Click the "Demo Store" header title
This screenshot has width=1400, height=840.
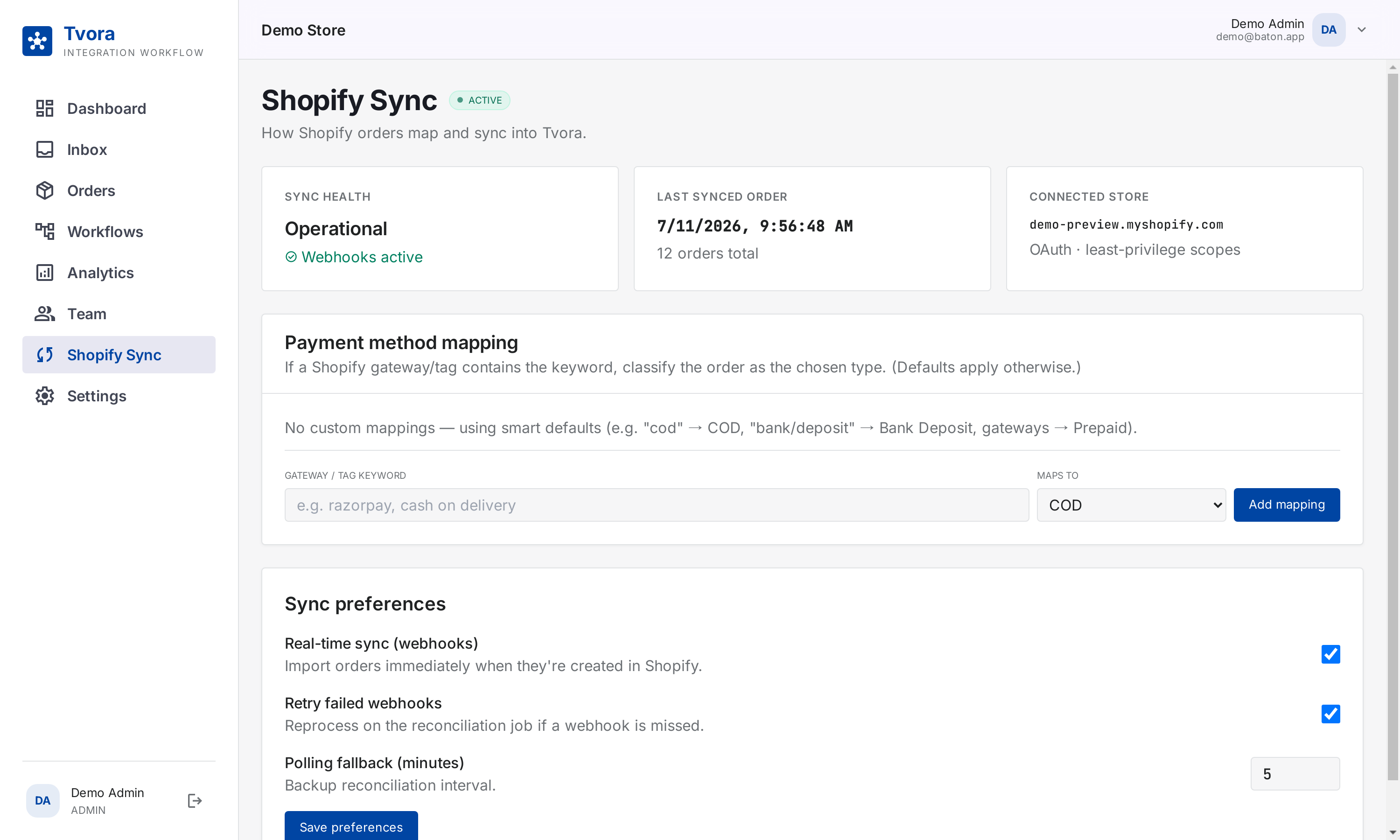(303, 30)
